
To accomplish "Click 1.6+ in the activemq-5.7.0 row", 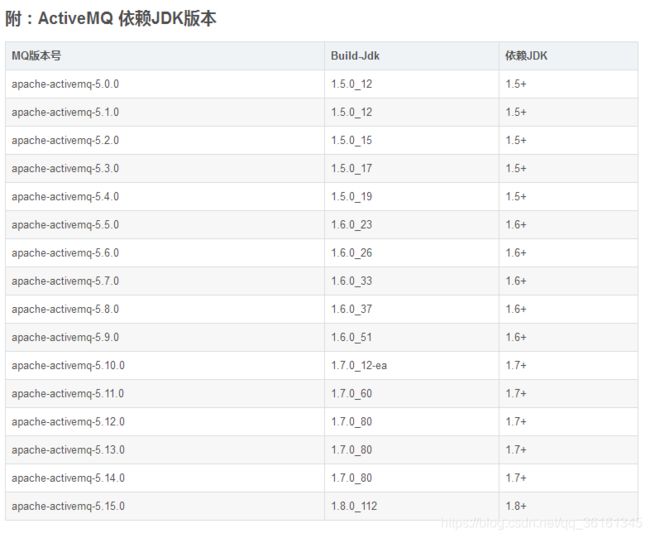I will [516, 281].
